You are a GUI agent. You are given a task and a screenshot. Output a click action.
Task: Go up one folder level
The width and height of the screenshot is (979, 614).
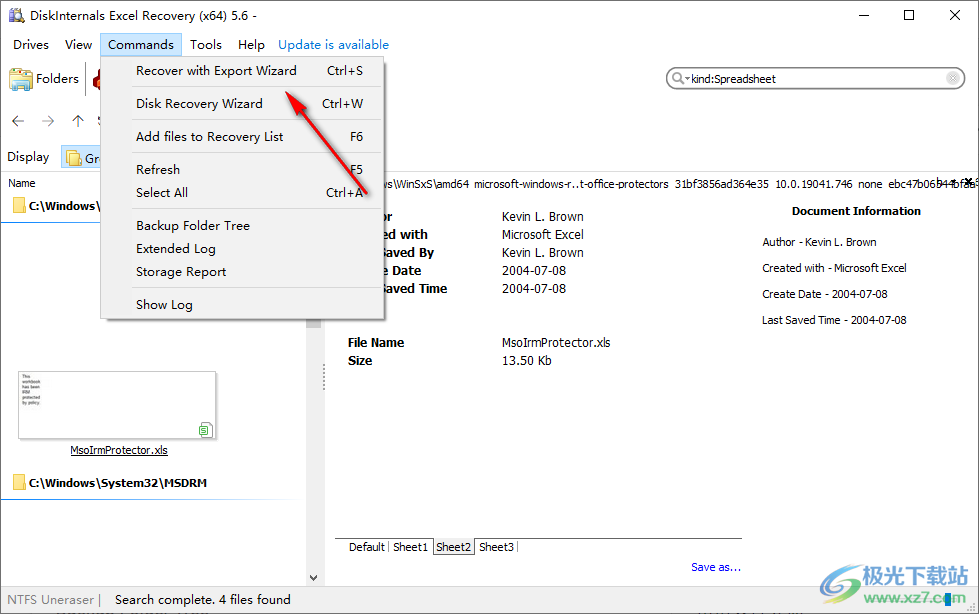[x=77, y=121]
